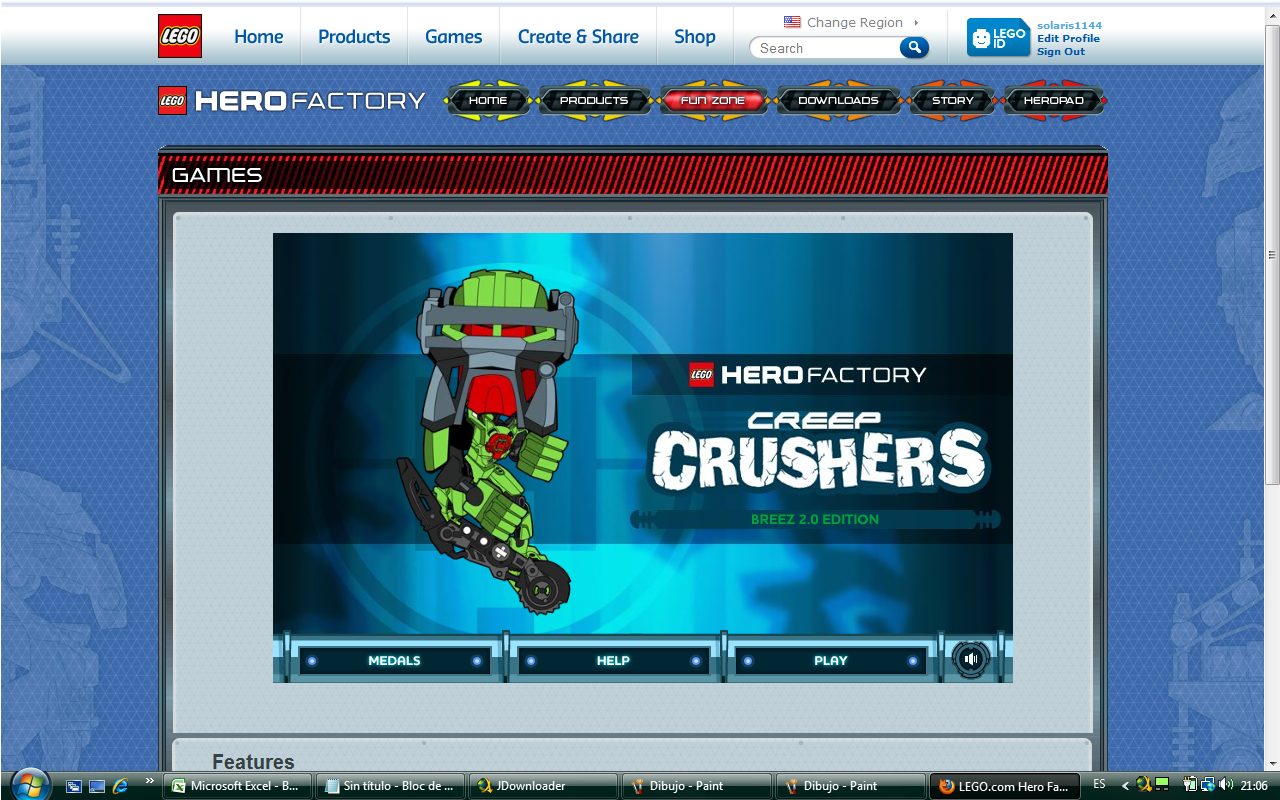
Task: Switch to the Downloads section
Action: coord(838,100)
